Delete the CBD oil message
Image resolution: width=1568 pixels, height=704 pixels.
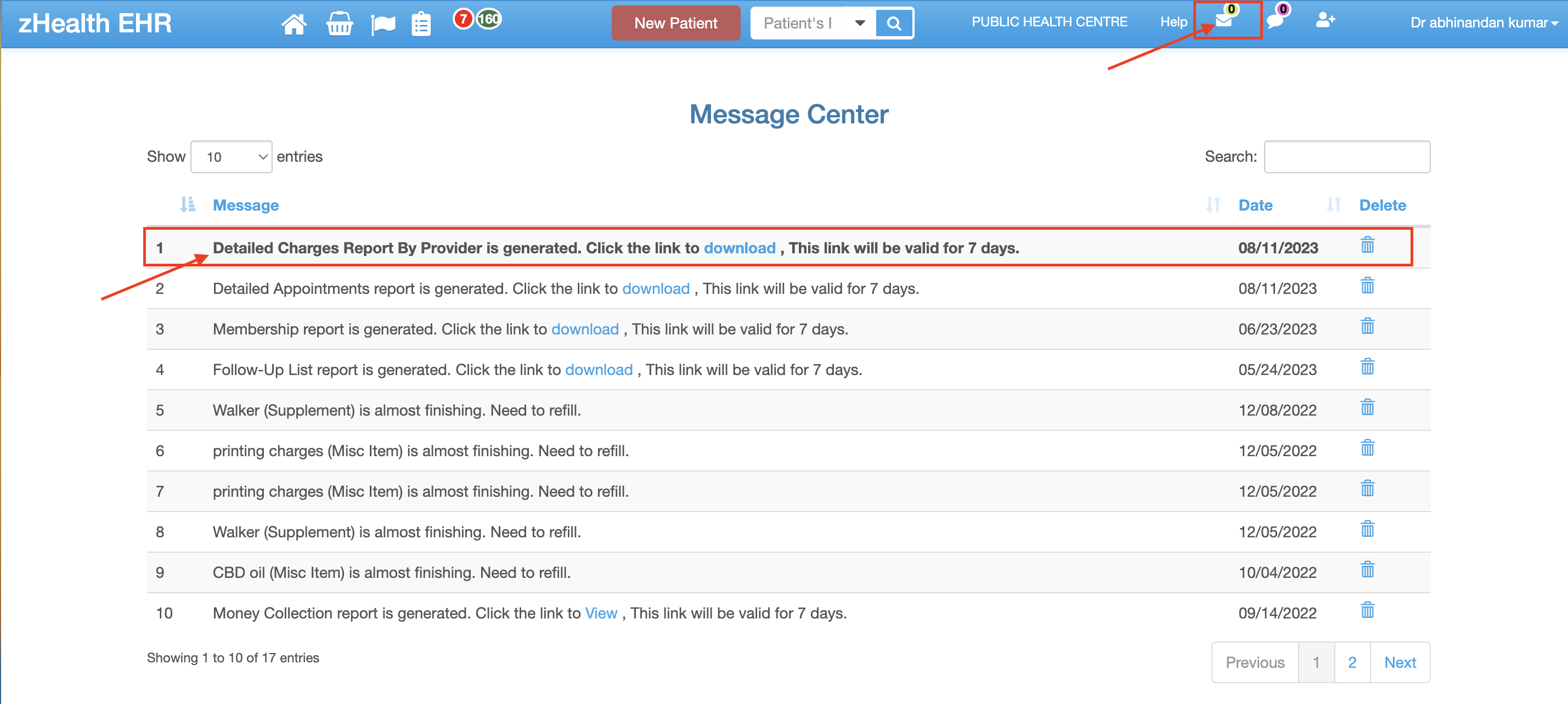point(1367,570)
